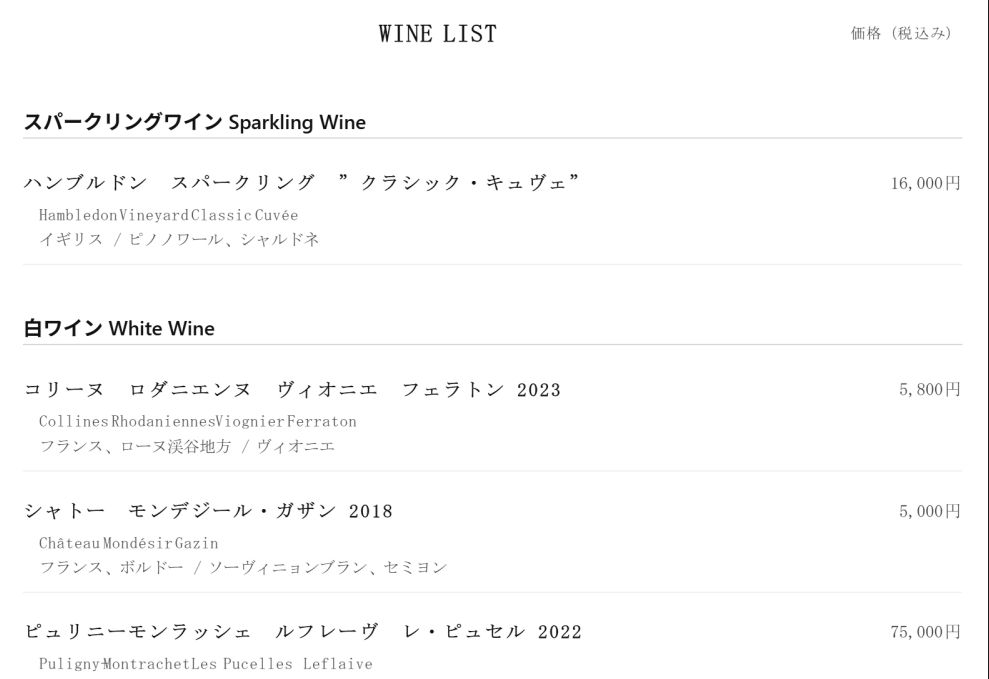Click Hambledon Vineyard Classic Cuvée subtitle
This screenshot has width=989, height=679.
pos(168,215)
